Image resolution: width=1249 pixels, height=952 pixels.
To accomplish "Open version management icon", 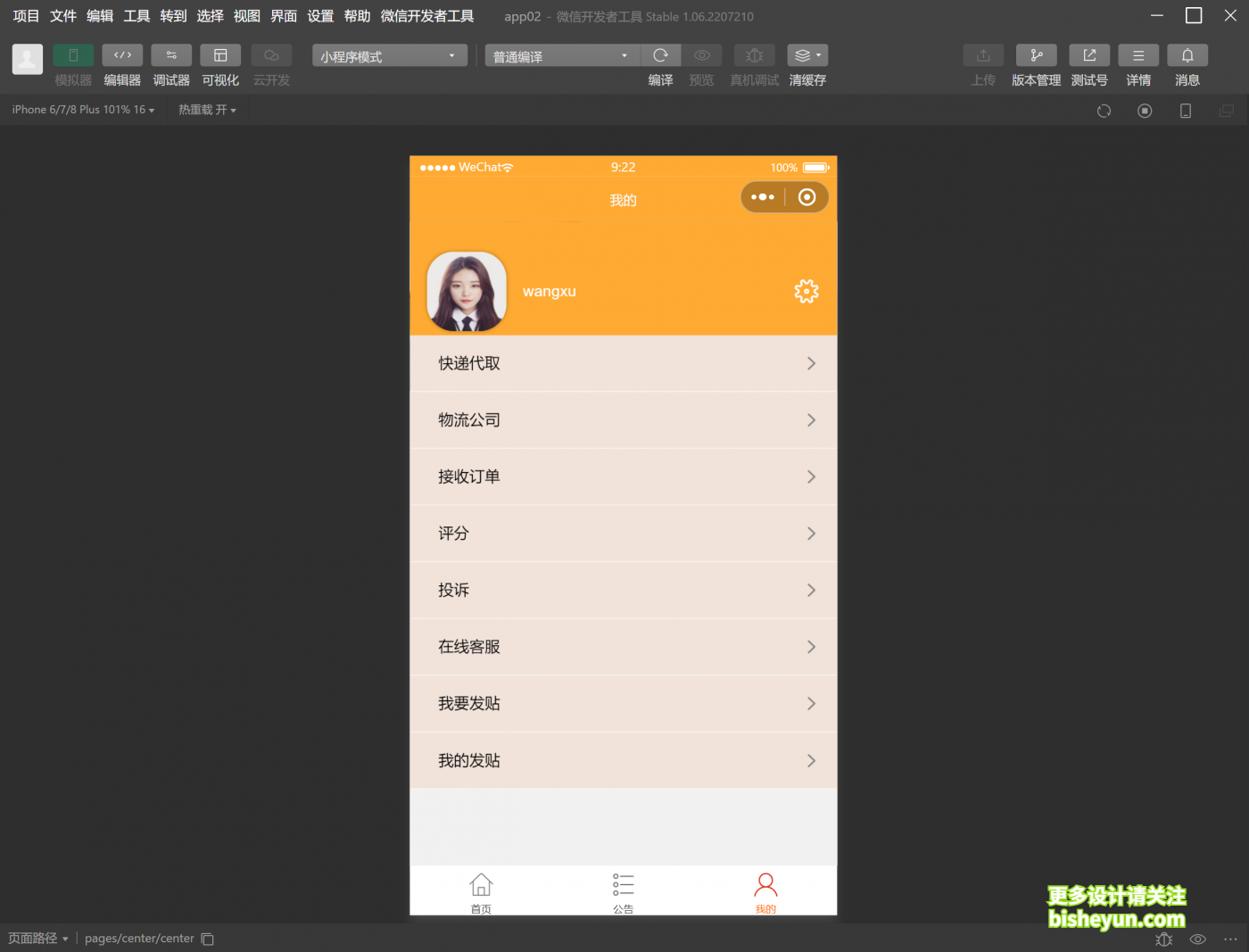I will tap(1037, 55).
